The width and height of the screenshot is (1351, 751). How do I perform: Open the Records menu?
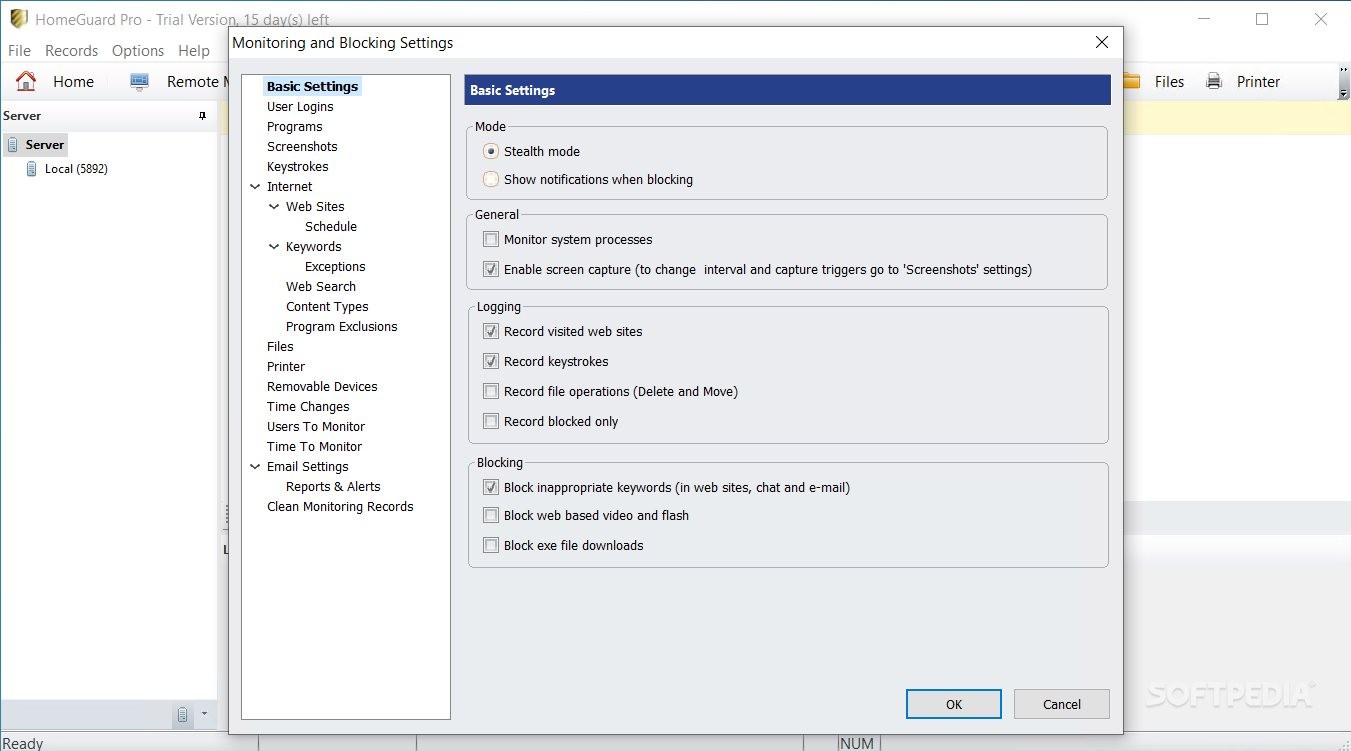[71, 51]
